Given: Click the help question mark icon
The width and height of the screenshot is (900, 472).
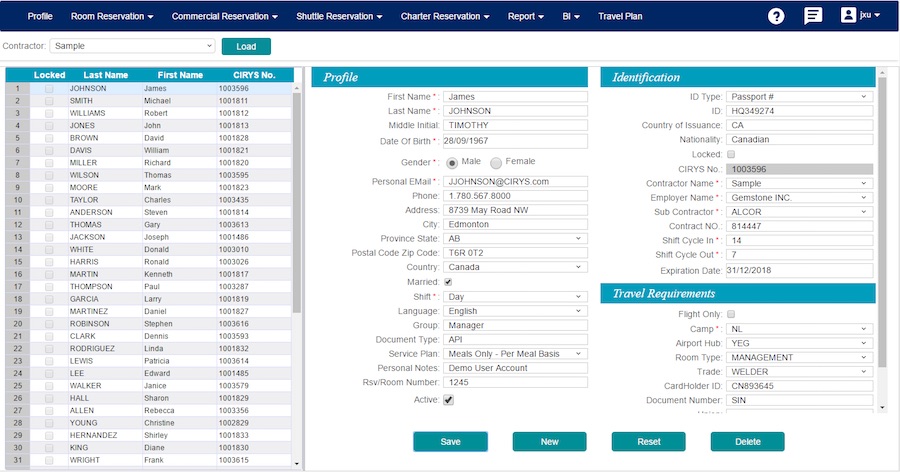Looking at the screenshot, I should click(776, 16).
